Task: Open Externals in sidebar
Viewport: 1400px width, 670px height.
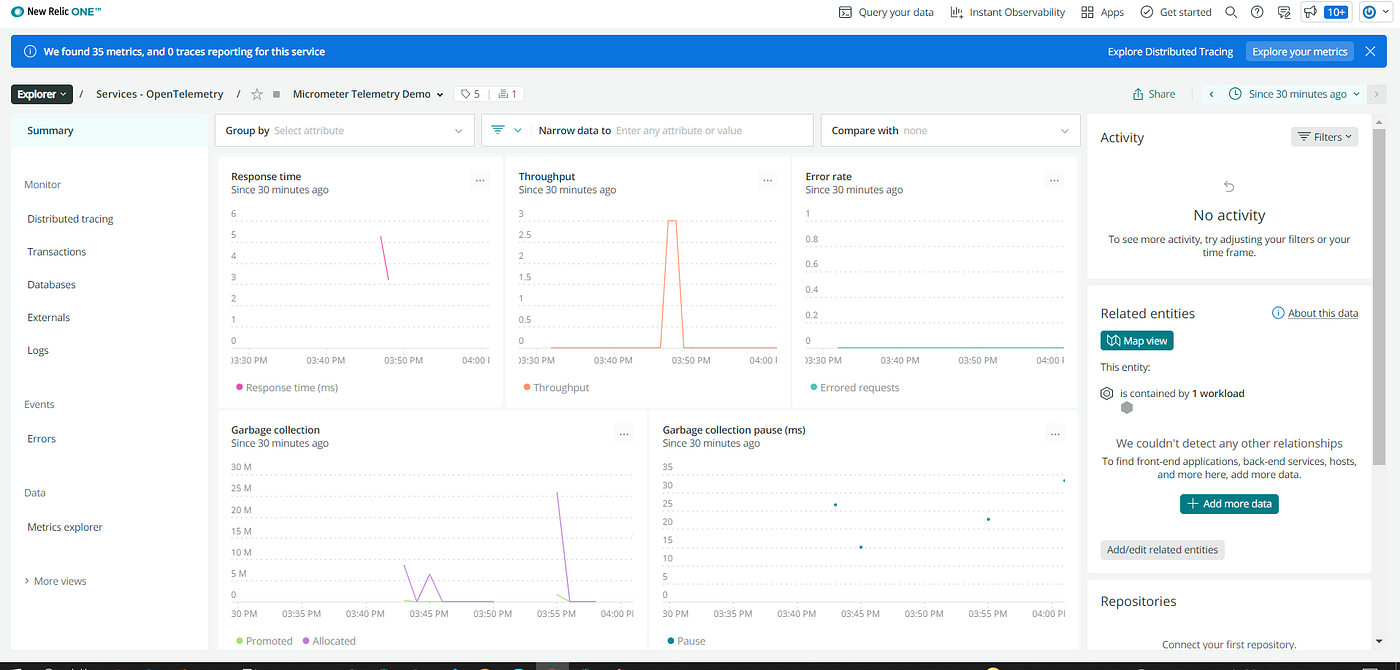Action: 49,318
